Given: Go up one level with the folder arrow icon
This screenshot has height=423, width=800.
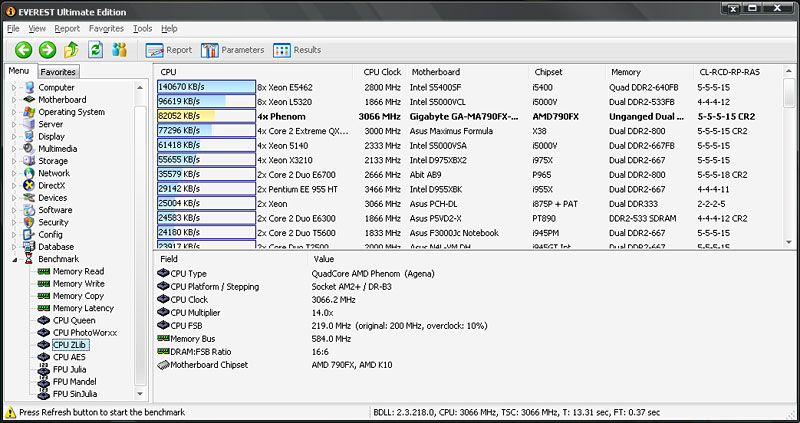Looking at the screenshot, I should [71, 49].
